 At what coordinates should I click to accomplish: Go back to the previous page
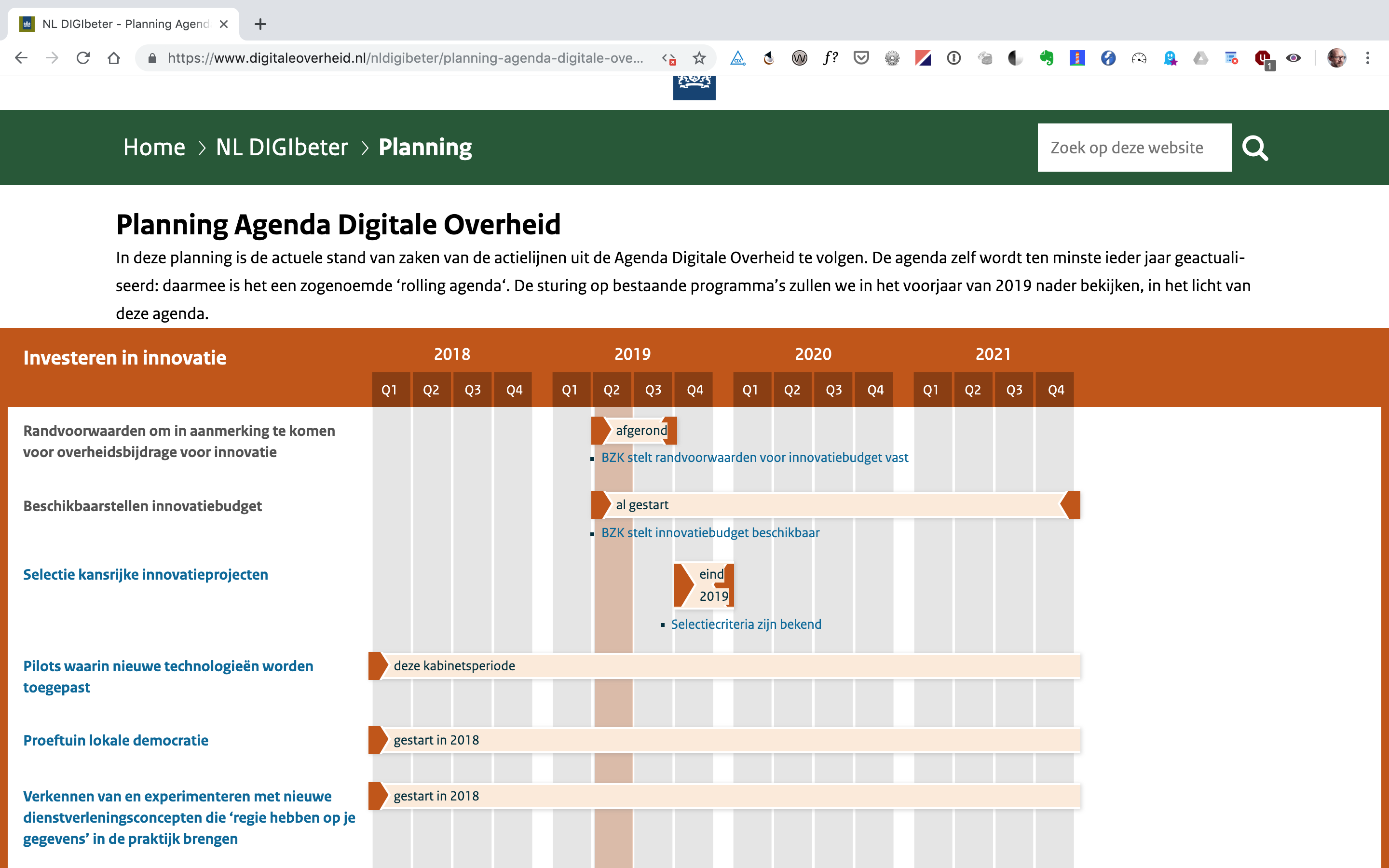pos(21,58)
